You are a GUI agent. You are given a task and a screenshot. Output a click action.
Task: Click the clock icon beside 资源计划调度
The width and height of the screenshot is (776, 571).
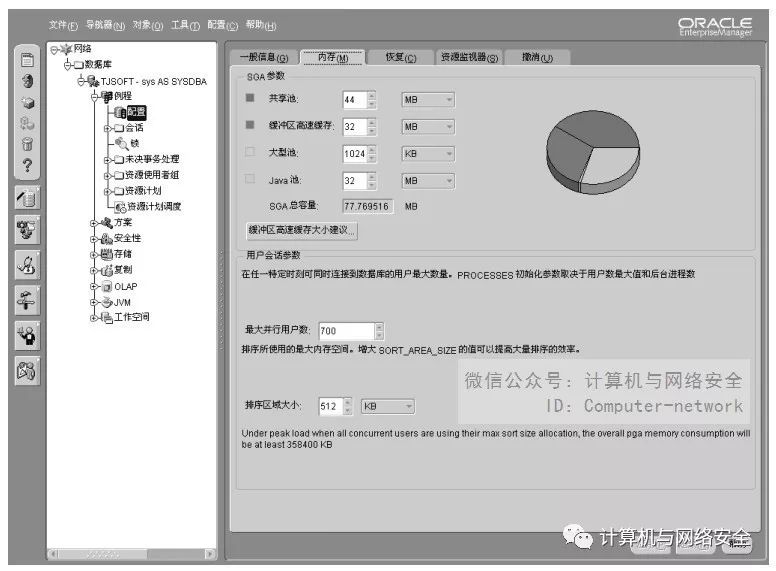point(120,207)
